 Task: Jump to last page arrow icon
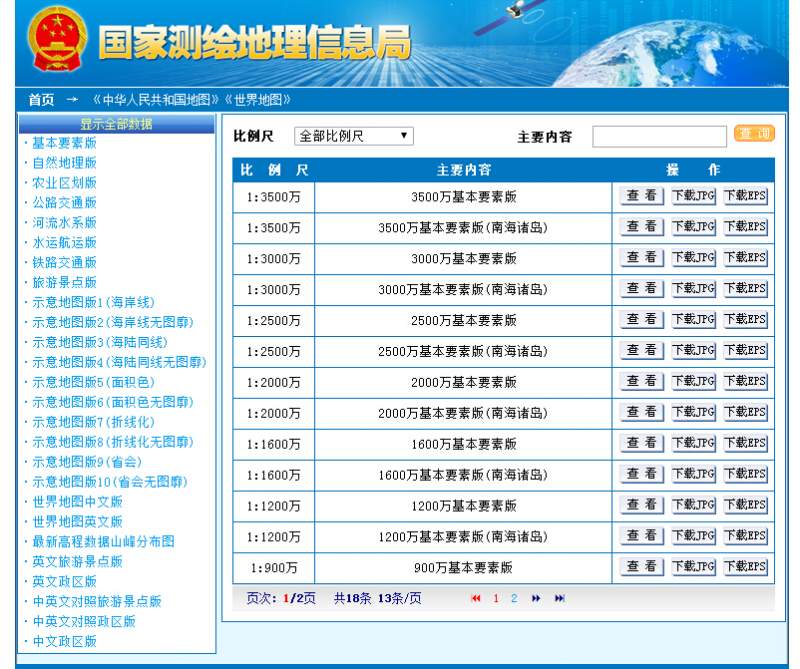pos(560,598)
